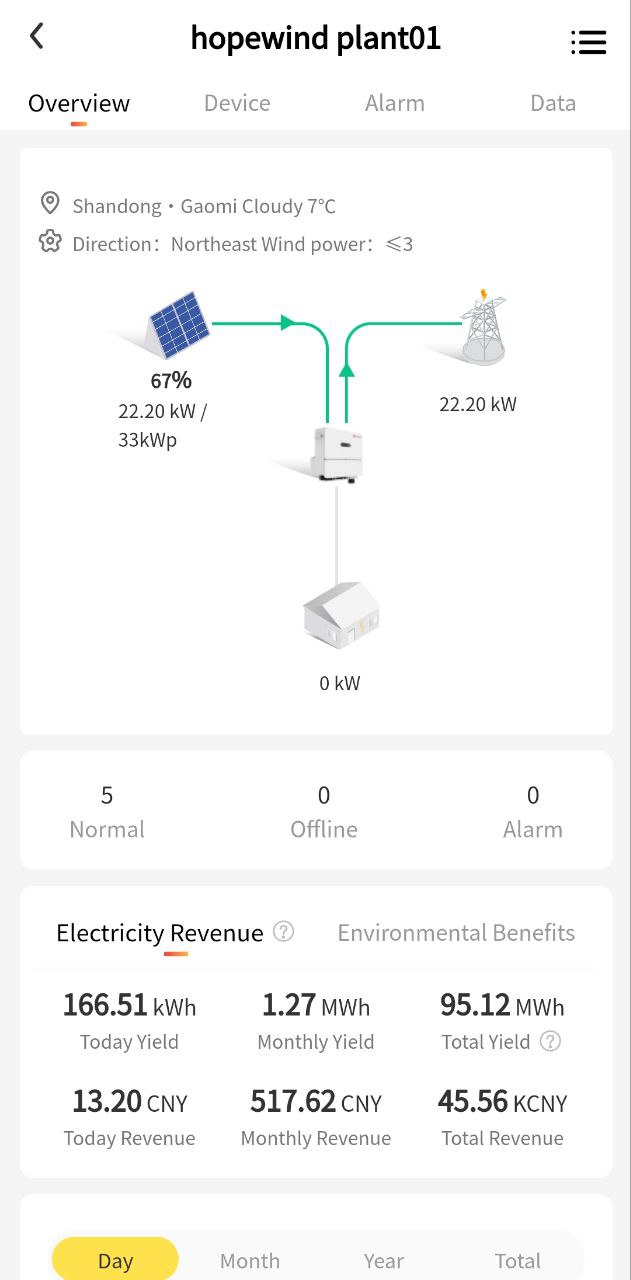View the 0 Offline devices
The image size is (631, 1280).
(x=324, y=811)
